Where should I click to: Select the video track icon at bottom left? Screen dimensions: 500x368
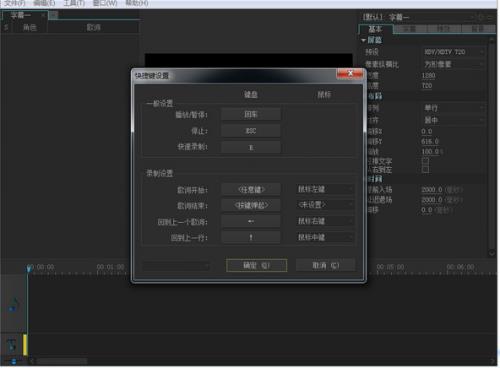(12, 345)
